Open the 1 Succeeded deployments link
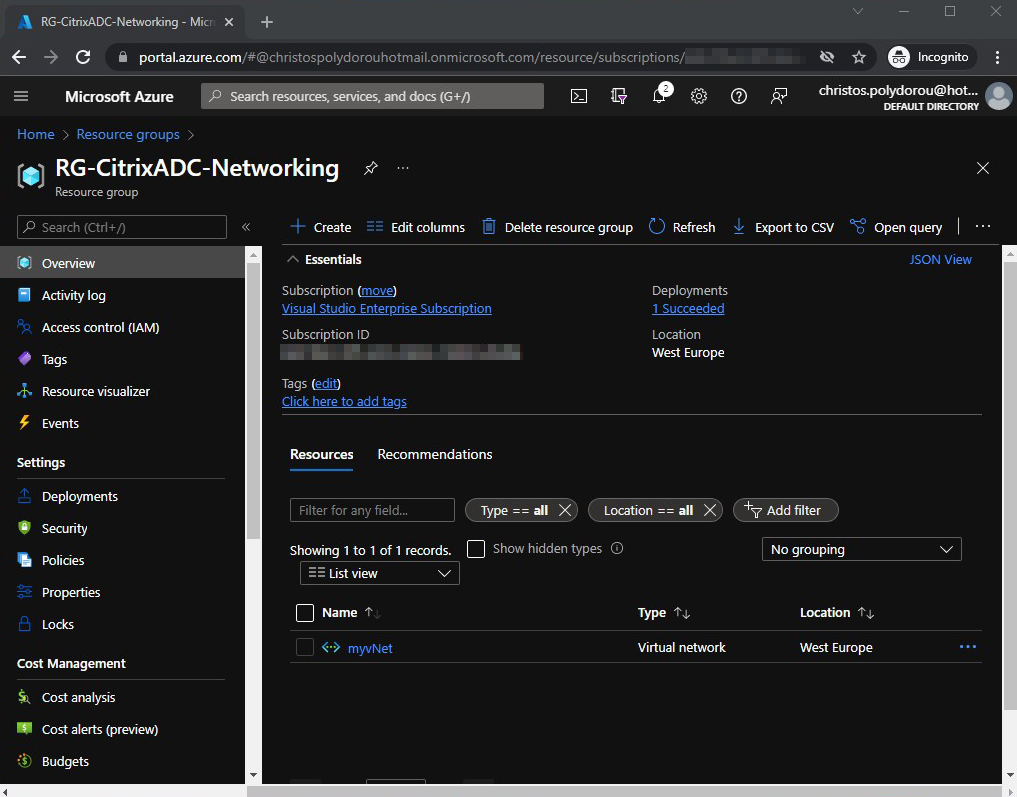Viewport: 1017px width, 797px height. [x=688, y=309]
